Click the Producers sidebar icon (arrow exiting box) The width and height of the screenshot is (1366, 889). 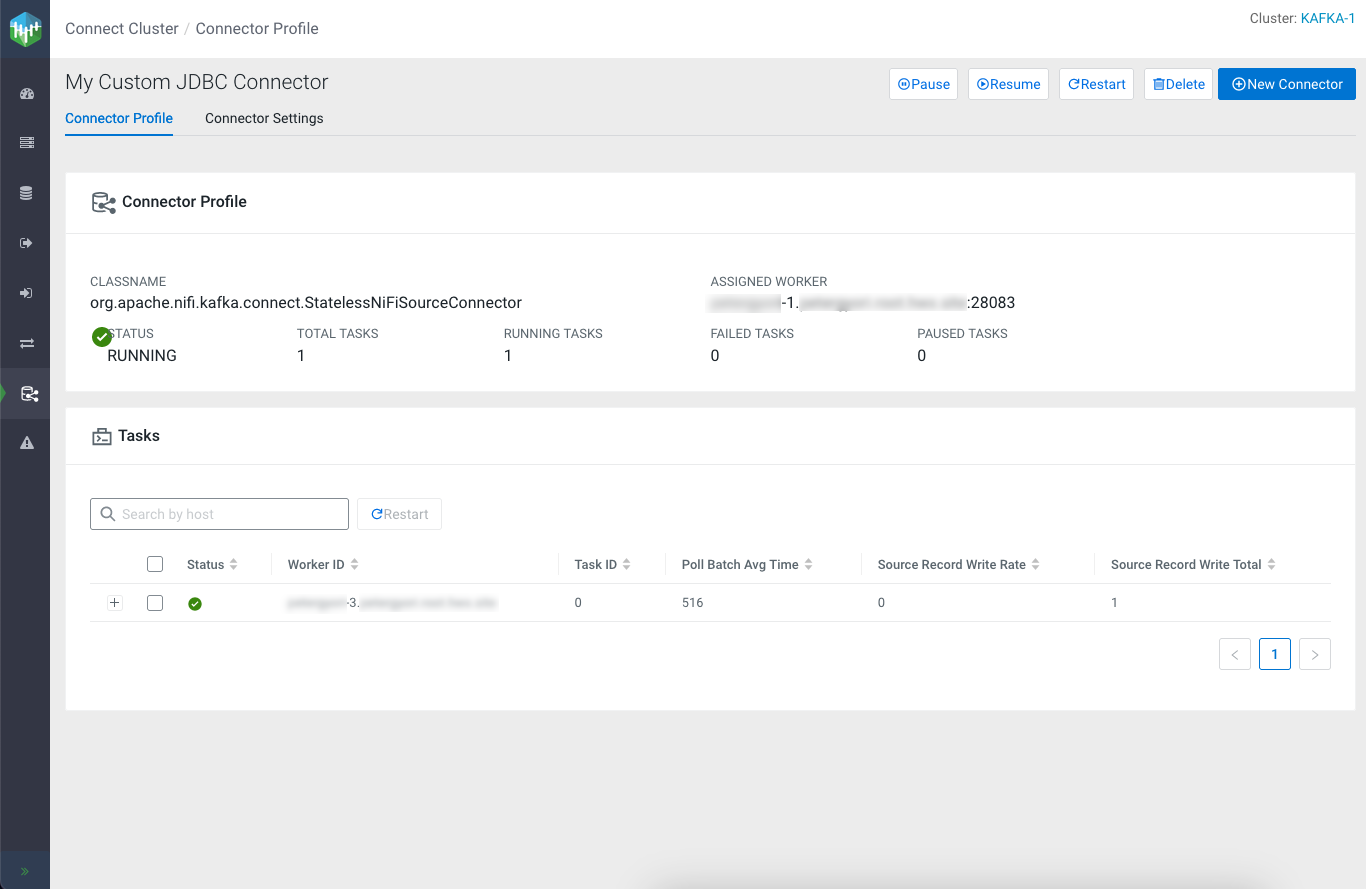pyautogui.click(x=27, y=243)
